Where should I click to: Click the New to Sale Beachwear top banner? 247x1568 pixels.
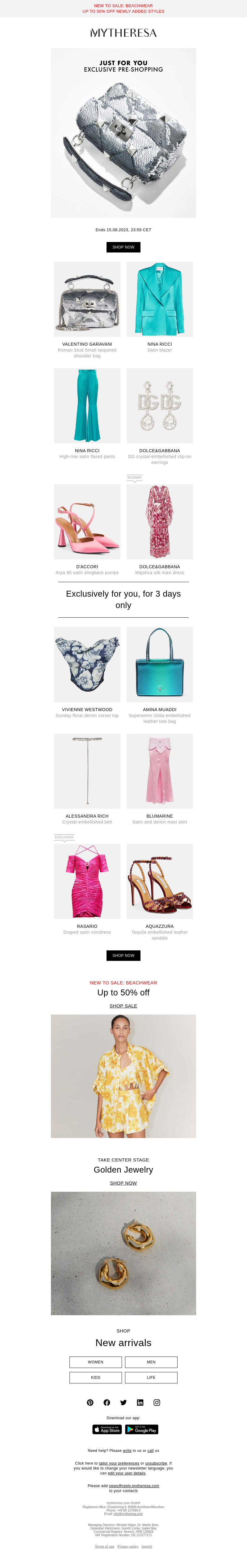[x=124, y=9]
